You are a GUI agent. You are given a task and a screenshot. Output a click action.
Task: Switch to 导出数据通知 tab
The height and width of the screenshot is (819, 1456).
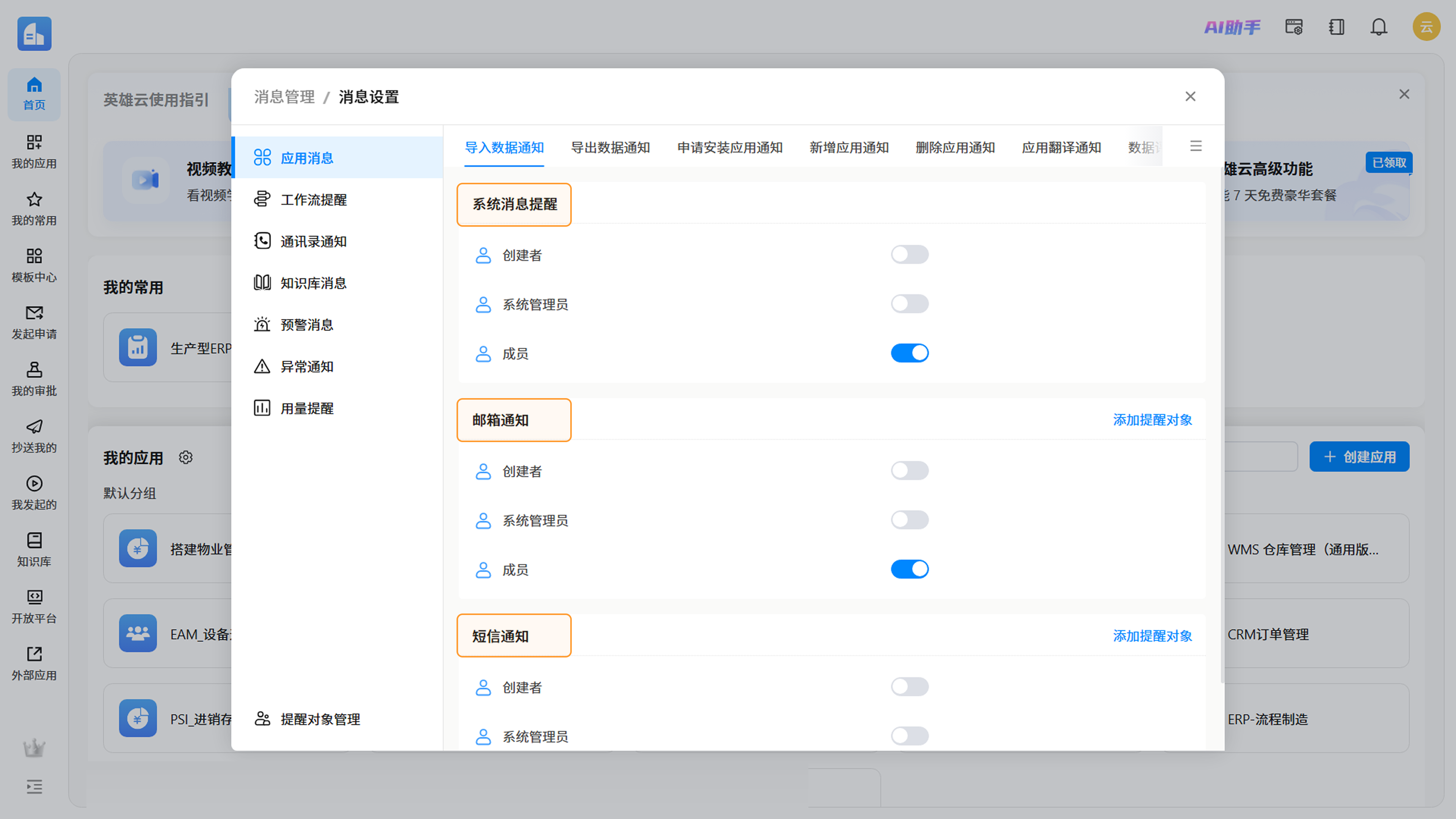click(x=610, y=147)
